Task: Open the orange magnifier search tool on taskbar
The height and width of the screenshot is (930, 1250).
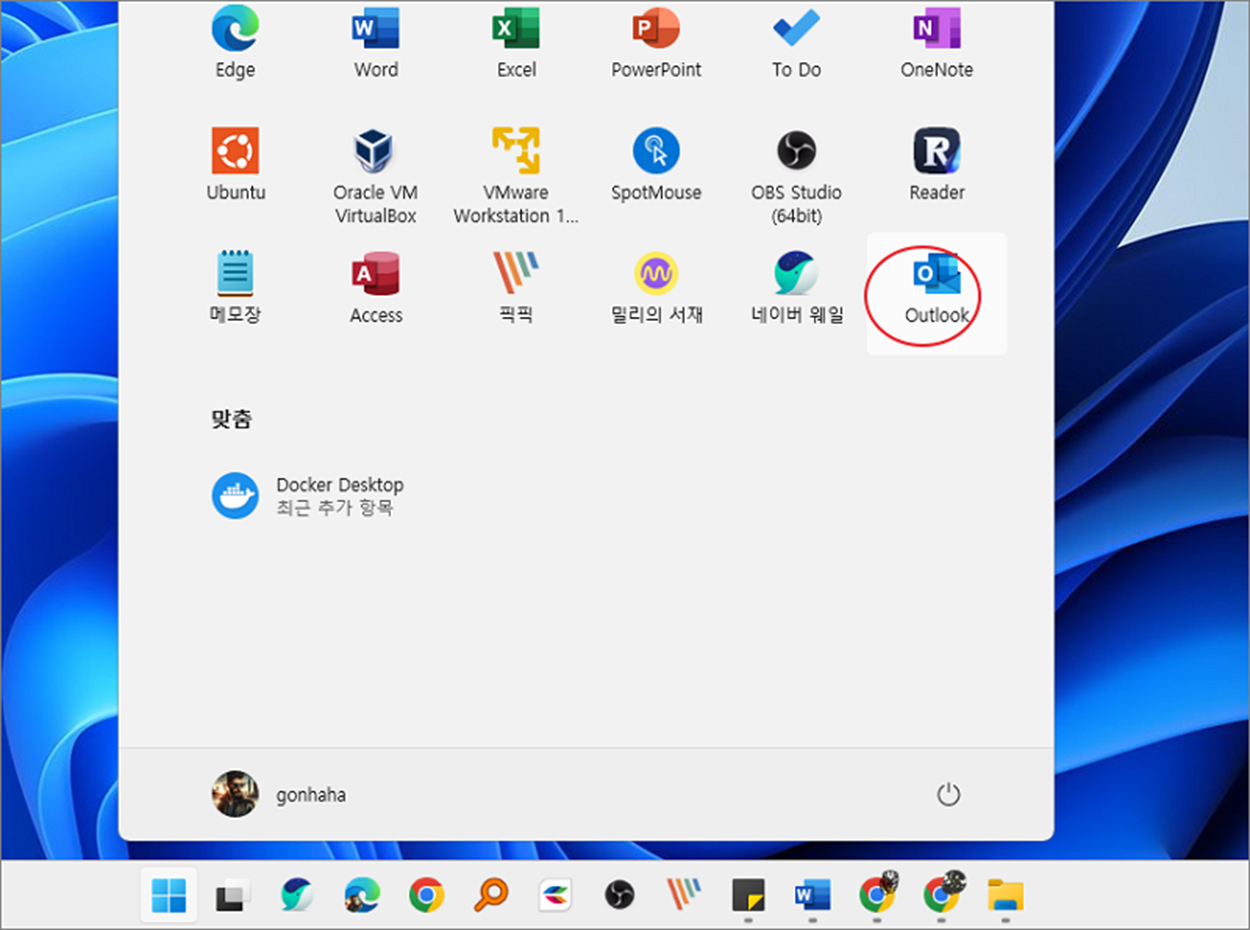Action: tap(490, 895)
